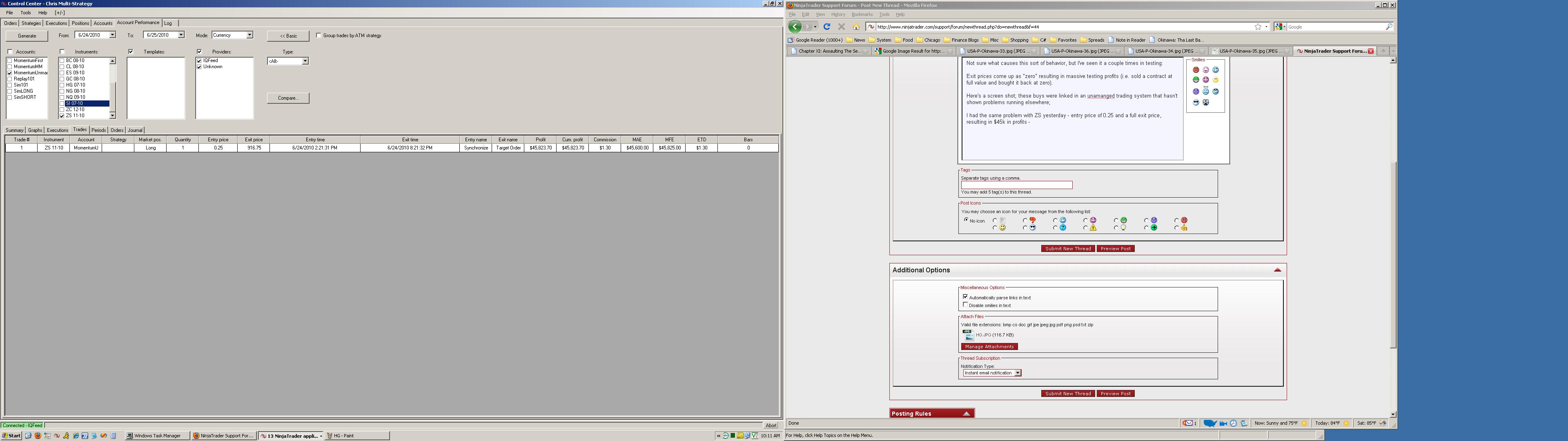Viewport: 1568px width, 441px height.
Task: Enable Group trades by ATM strategy
Action: click(x=318, y=36)
